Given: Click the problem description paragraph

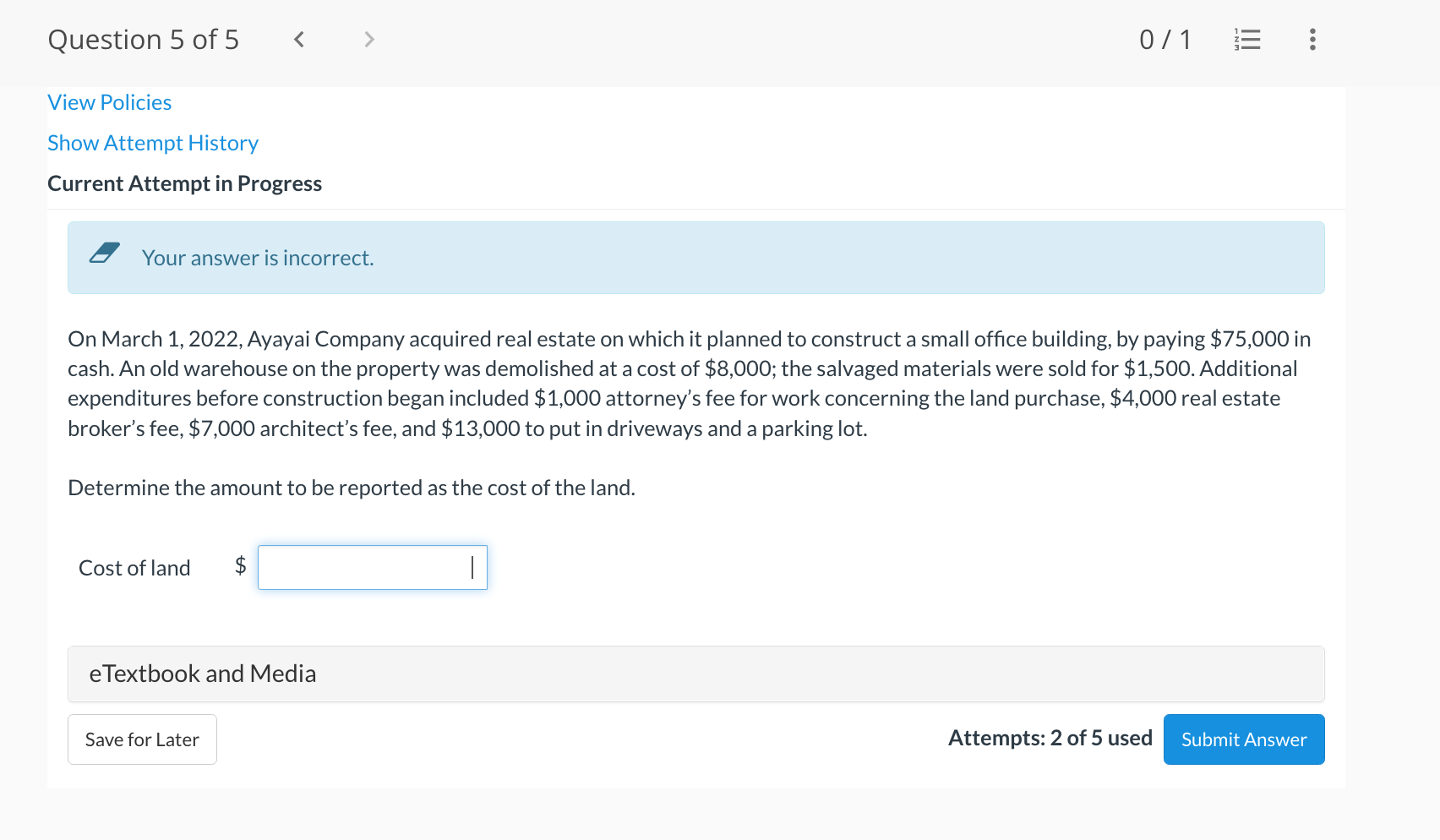Looking at the screenshot, I should 676,383.
